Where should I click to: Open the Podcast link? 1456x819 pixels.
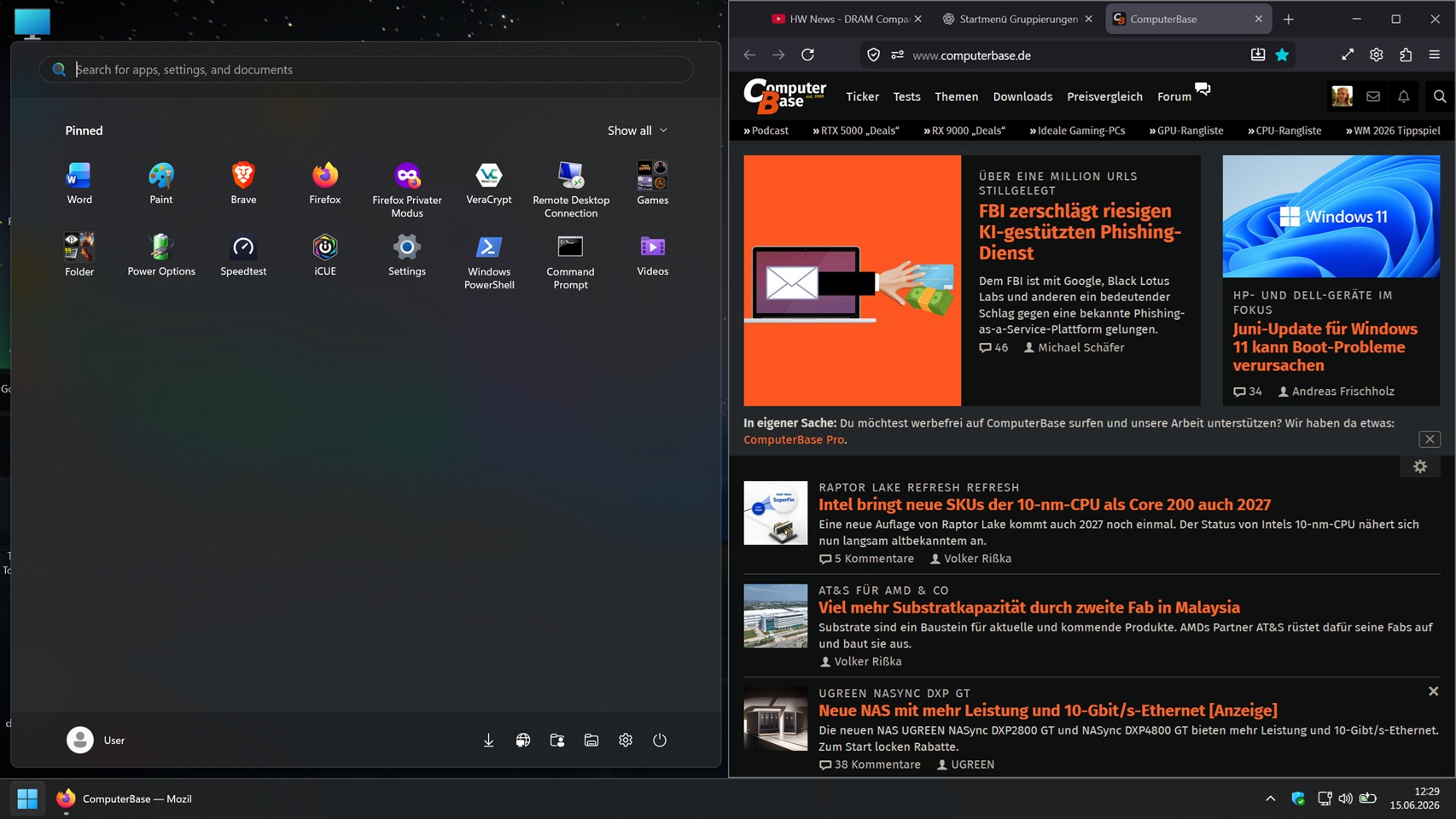pos(766,131)
